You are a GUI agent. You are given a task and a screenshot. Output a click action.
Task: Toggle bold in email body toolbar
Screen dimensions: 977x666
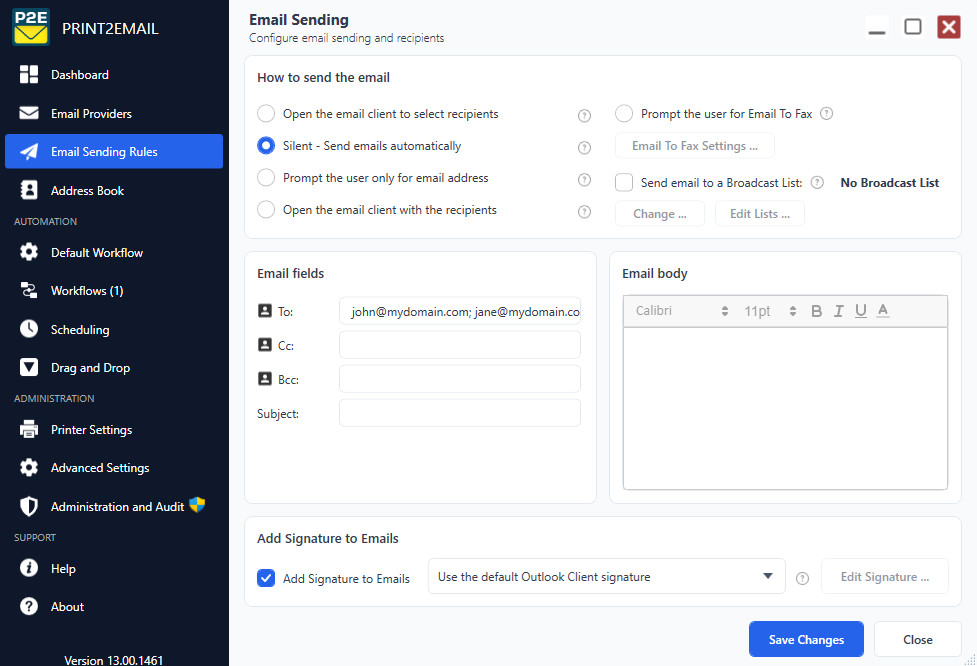(x=816, y=311)
